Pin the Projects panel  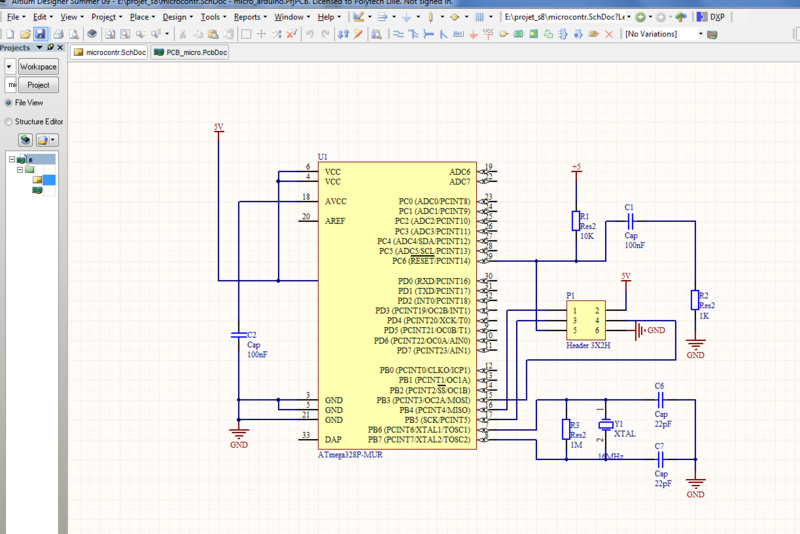tap(51, 48)
